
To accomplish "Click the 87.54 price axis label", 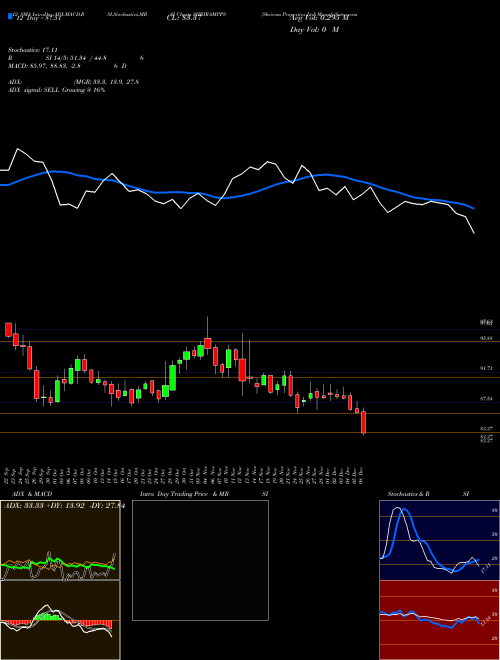I will (486, 398).
